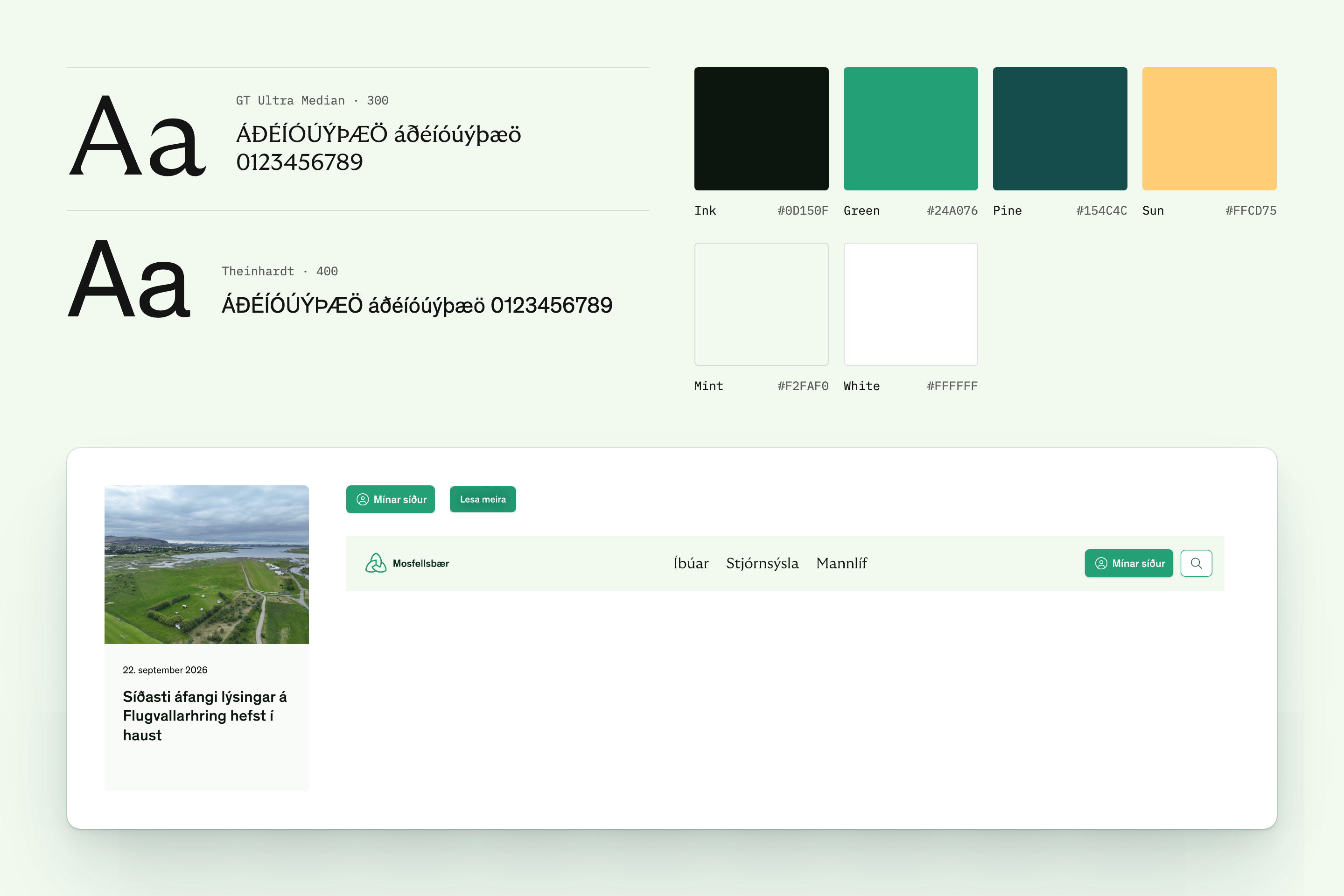Select the Sun yellow color swatch
1344x896 pixels.
1209,129
